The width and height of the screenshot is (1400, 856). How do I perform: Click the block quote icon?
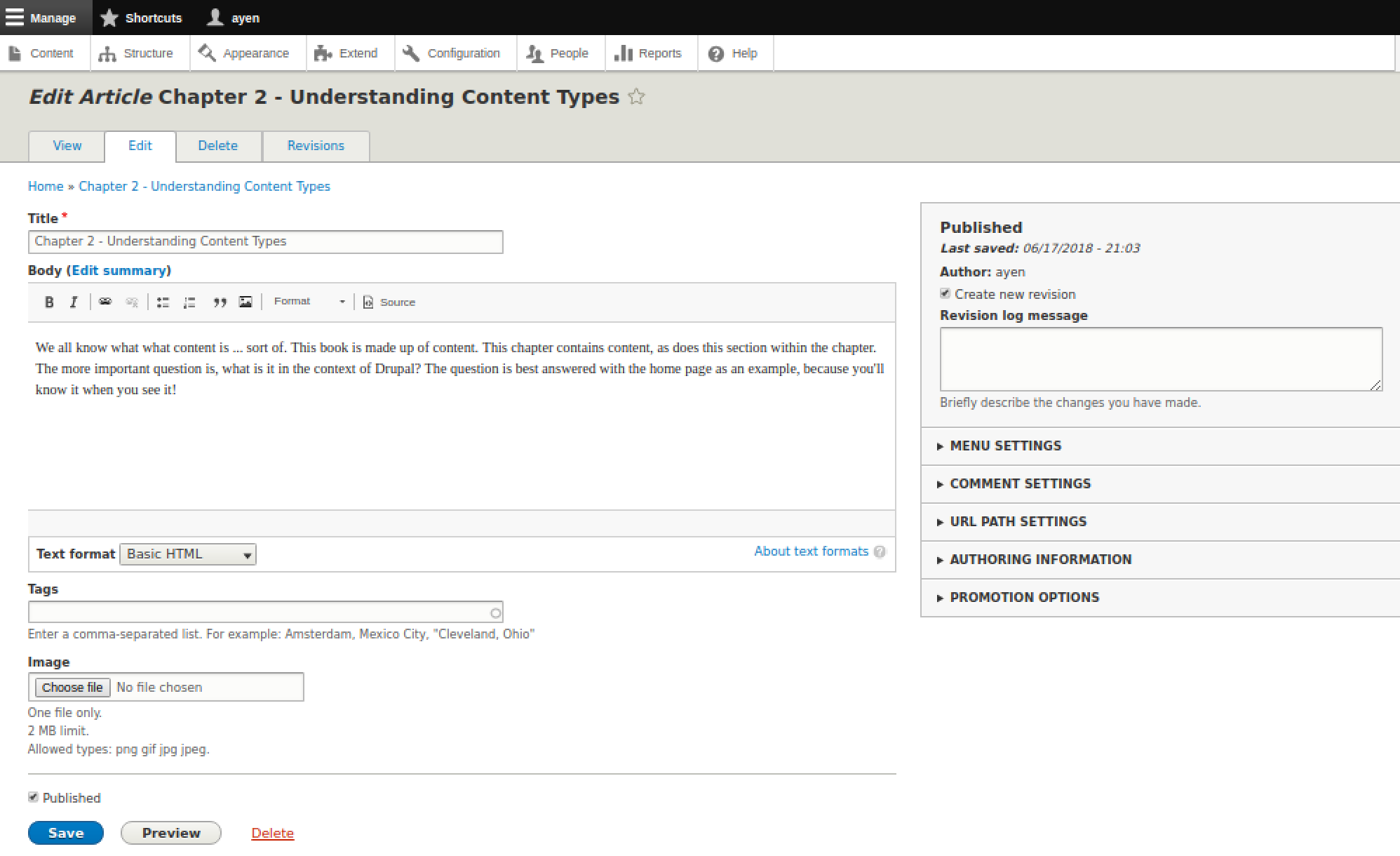click(x=220, y=302)
